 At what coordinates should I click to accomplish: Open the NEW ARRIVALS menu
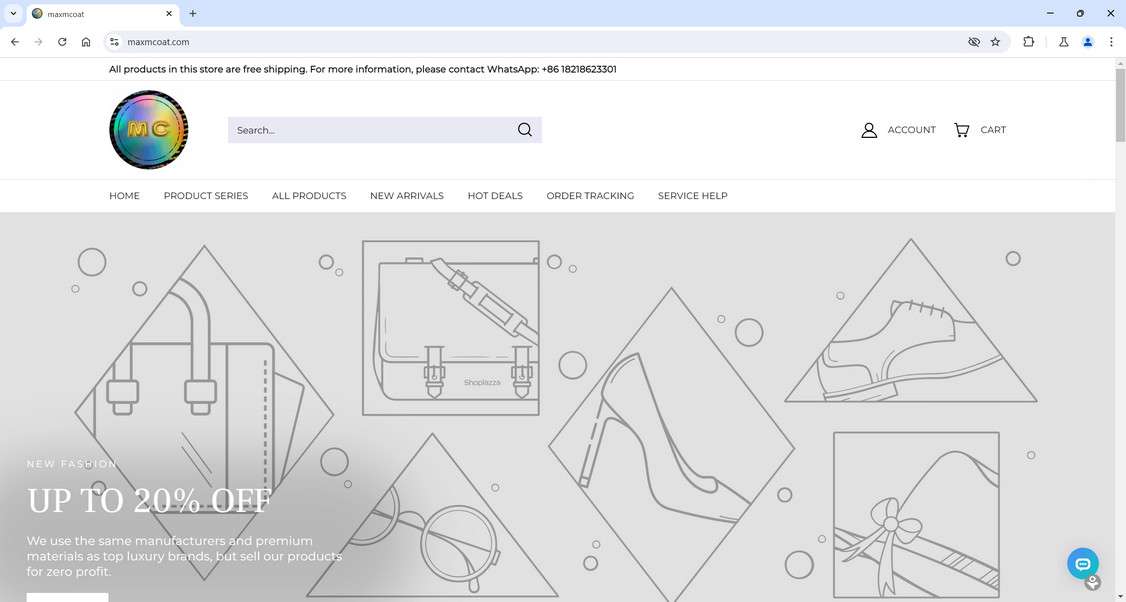point(406,195)
